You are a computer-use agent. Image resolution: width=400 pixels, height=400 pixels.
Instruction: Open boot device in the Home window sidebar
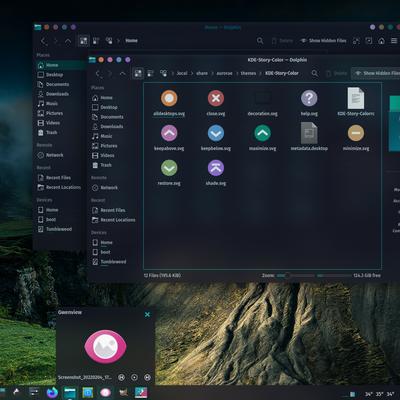pos(47,220)
